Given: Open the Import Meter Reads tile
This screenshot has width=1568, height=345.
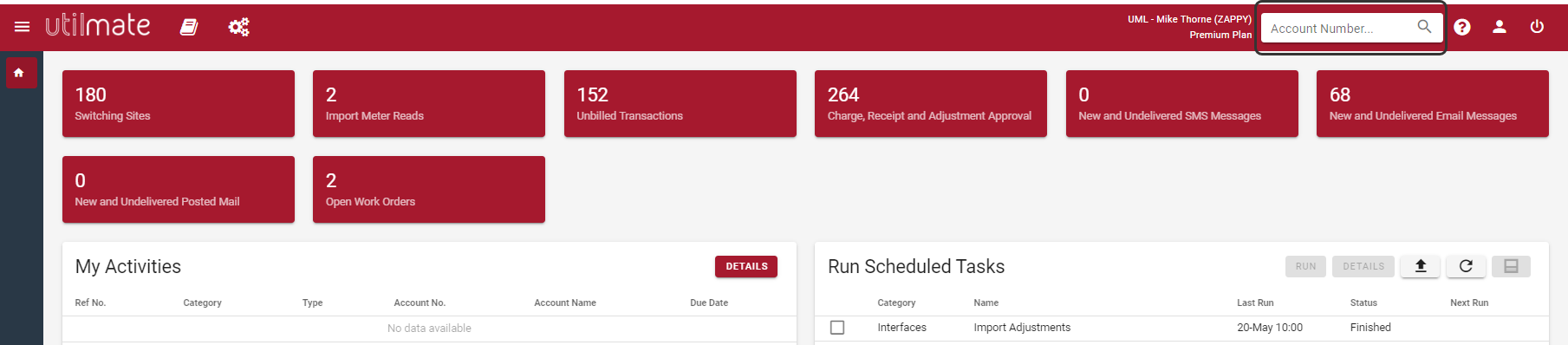Looking at the screenshot, I should pos(429,103).
